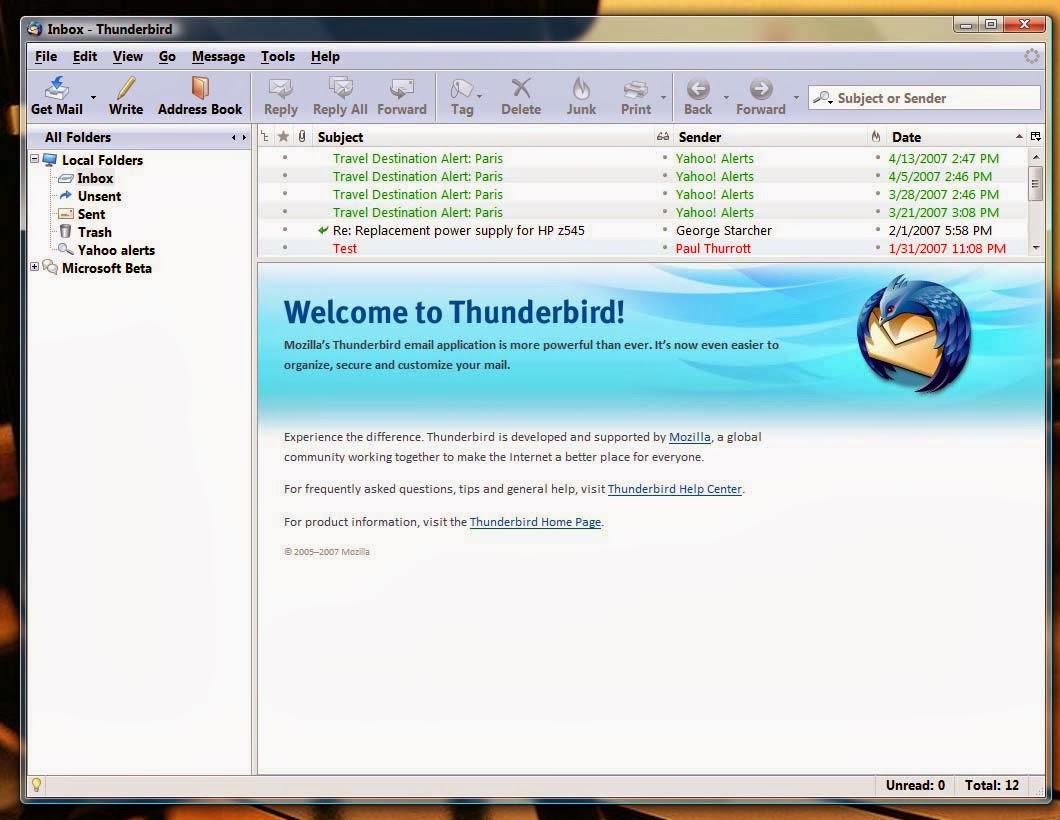
Task: Expand the Microsoft Beta folder
Action: click(x=35, y=268)
